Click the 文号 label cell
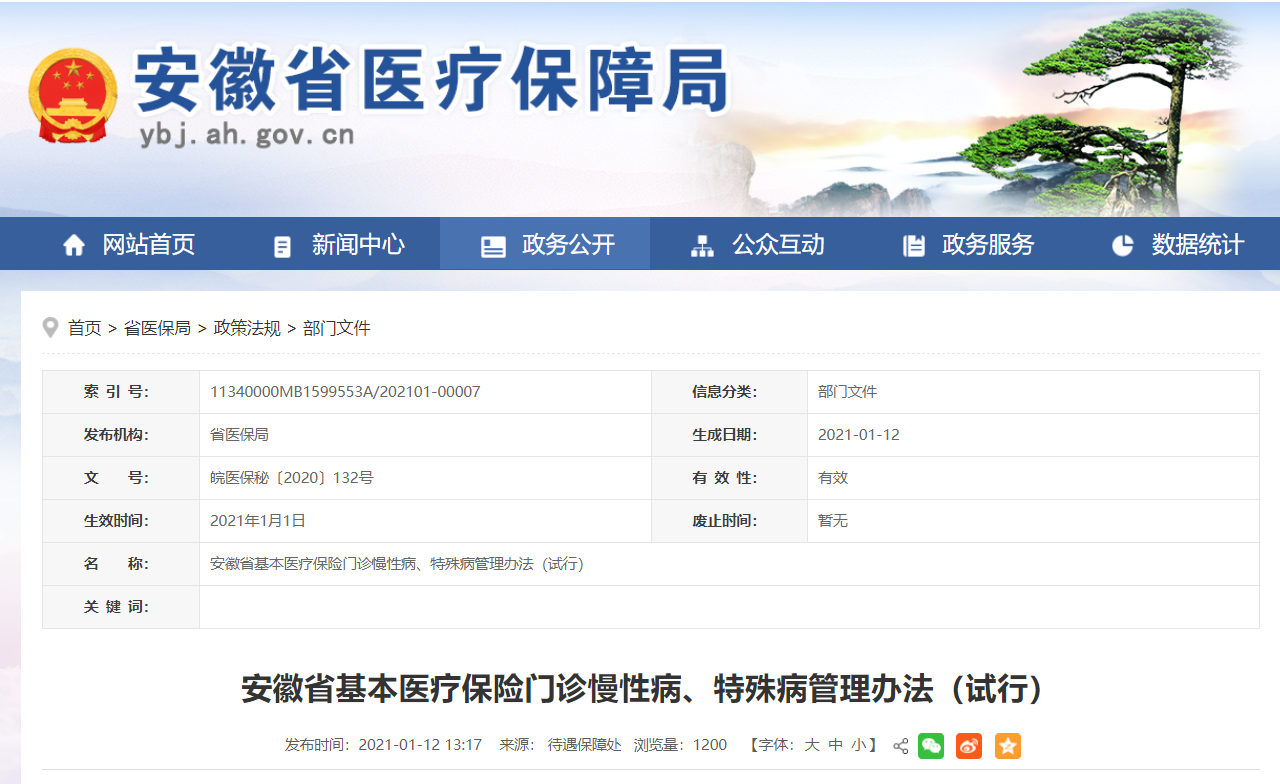The height and width of the screenshot is (784, 1280). (x=121, y=478)
